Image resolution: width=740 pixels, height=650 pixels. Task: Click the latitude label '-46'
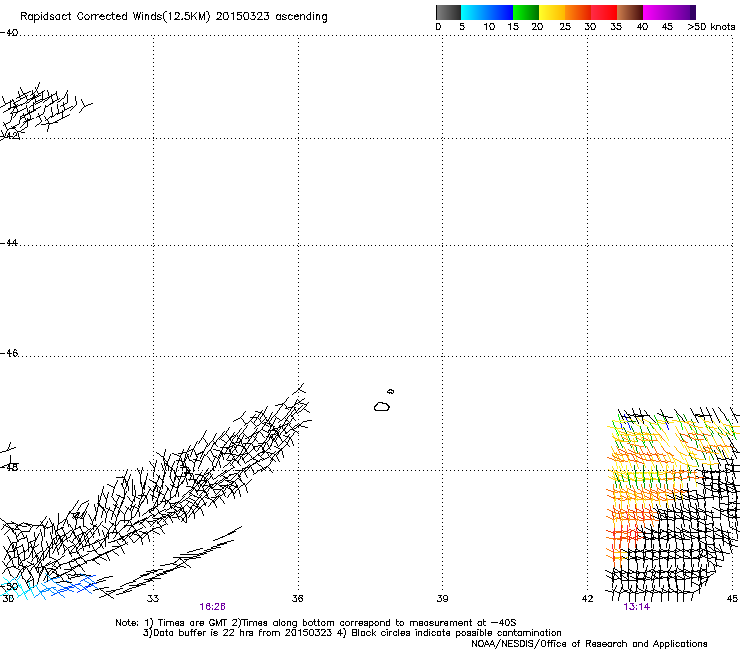click(x=9, y=353)
